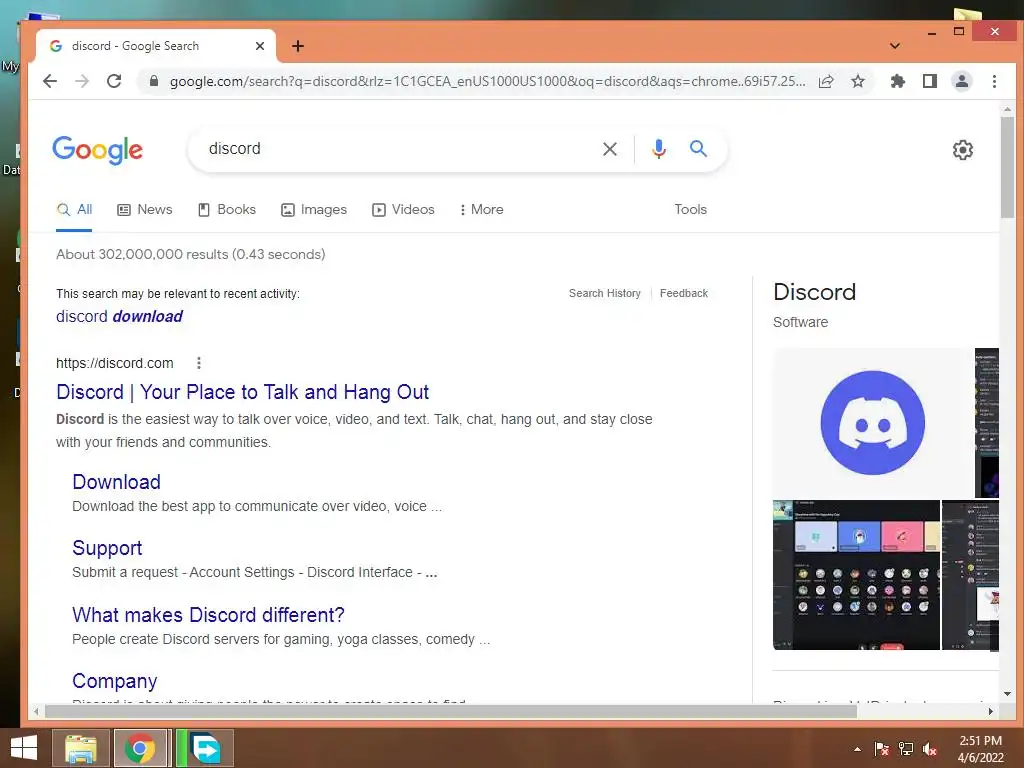Viewport: 1024px width, 768px height.
Task: Clear the search box with the X
Action: click(610, 149)
